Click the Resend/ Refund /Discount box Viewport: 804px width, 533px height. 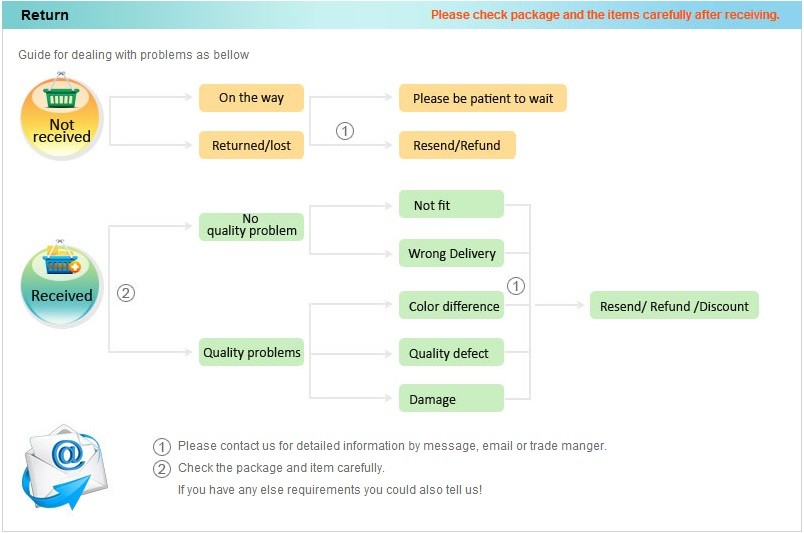tap(674, 306)
